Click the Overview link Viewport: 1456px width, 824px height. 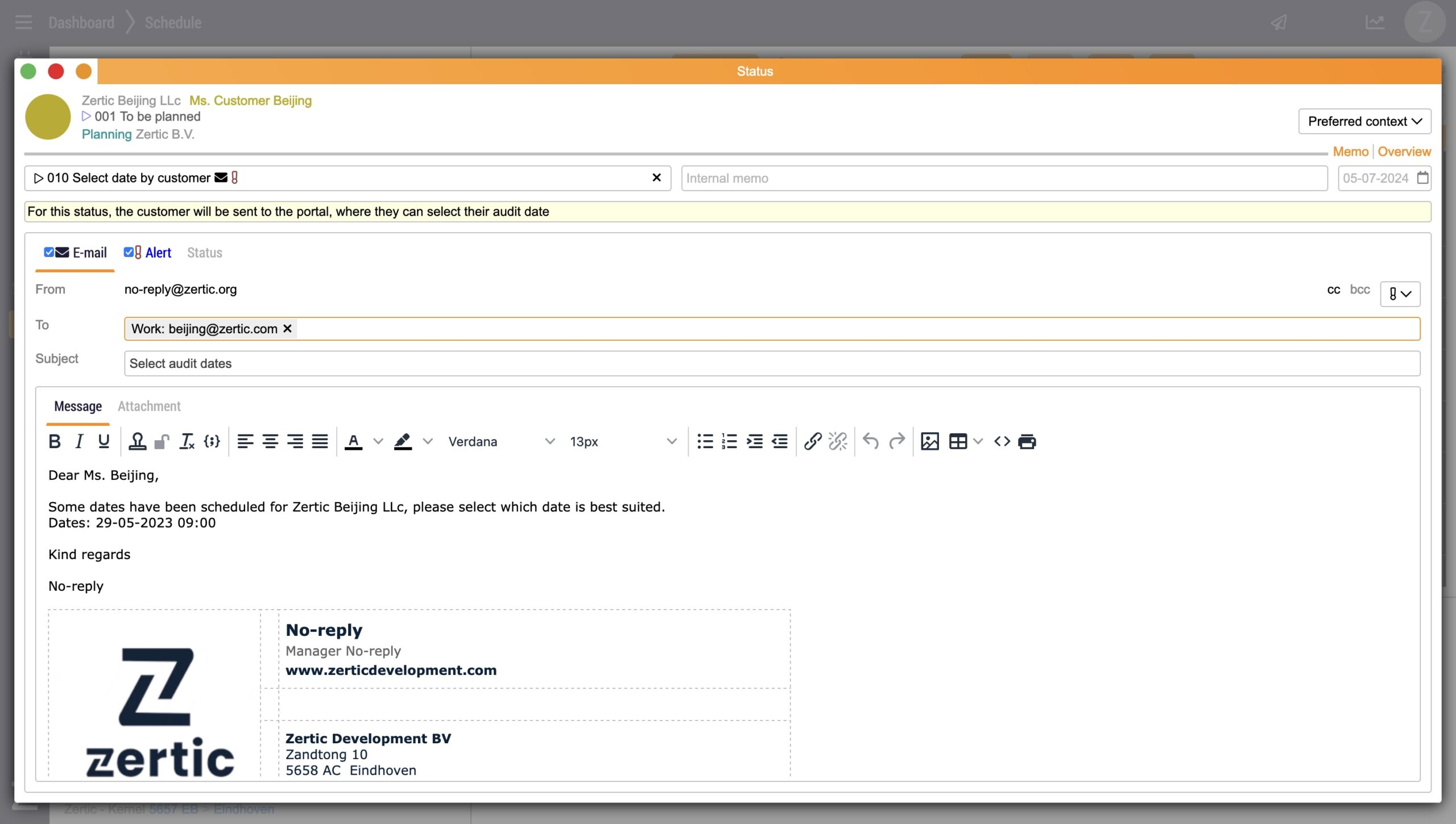[1404, 151]
